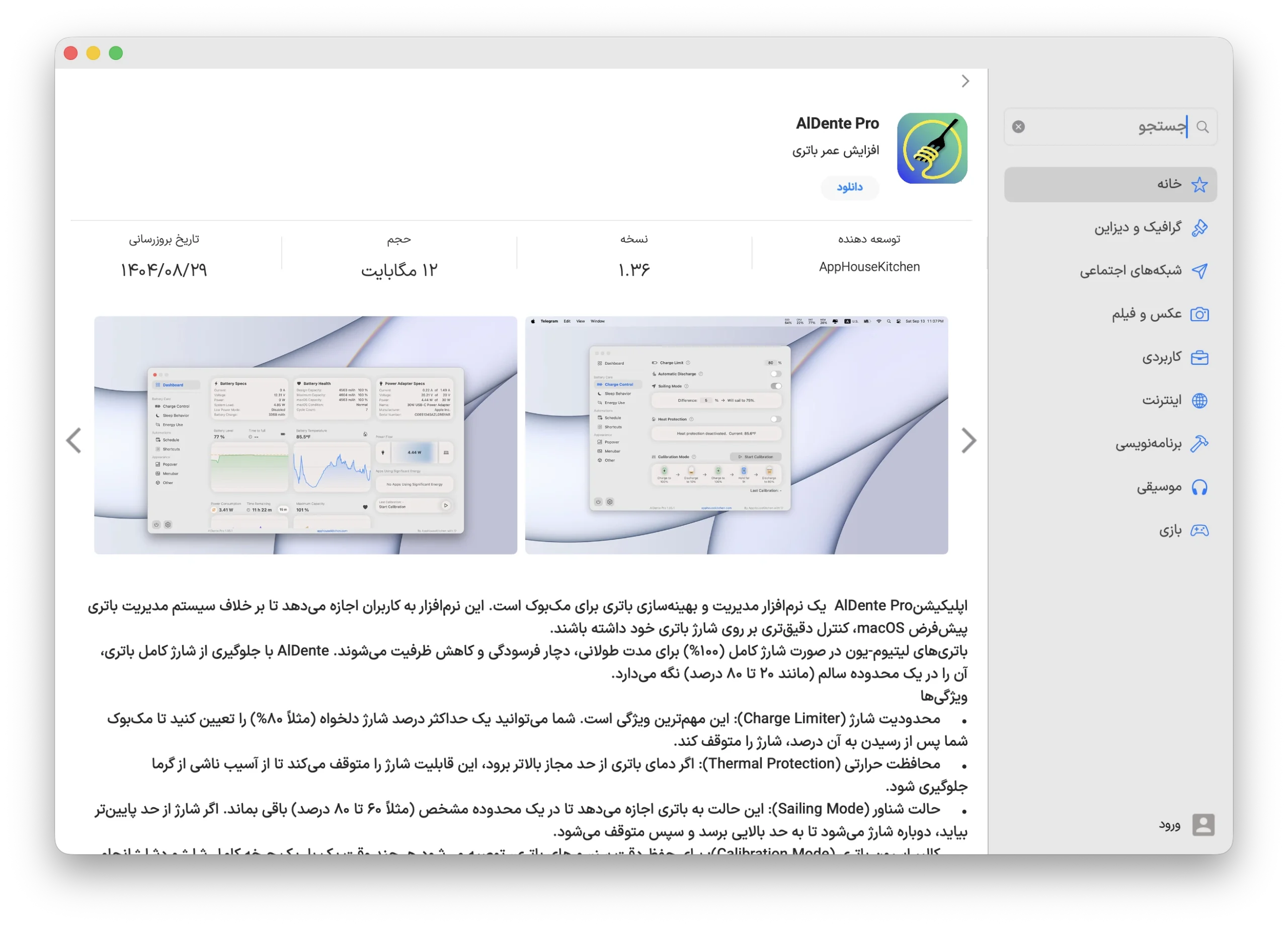The image size is (1288, 927).
Task: Click ورود to sign in
Action: (1170, 825)
